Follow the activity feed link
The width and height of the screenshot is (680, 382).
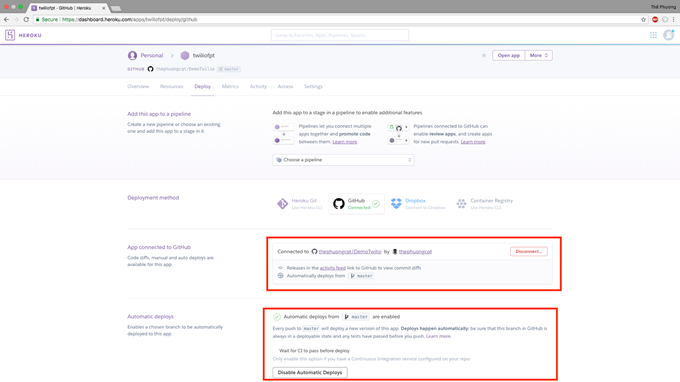[x=333, y=268]
